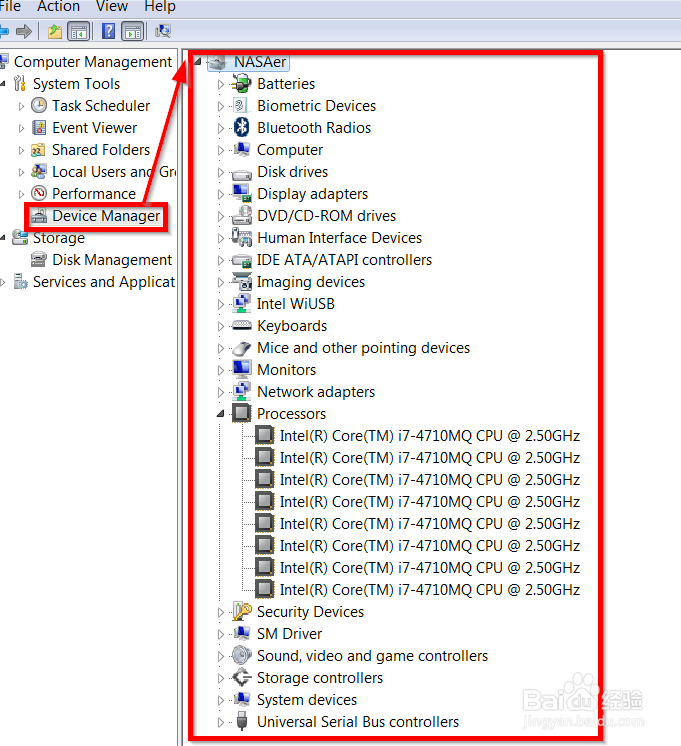Click the Device Manager icon in tree

point(39,216)
